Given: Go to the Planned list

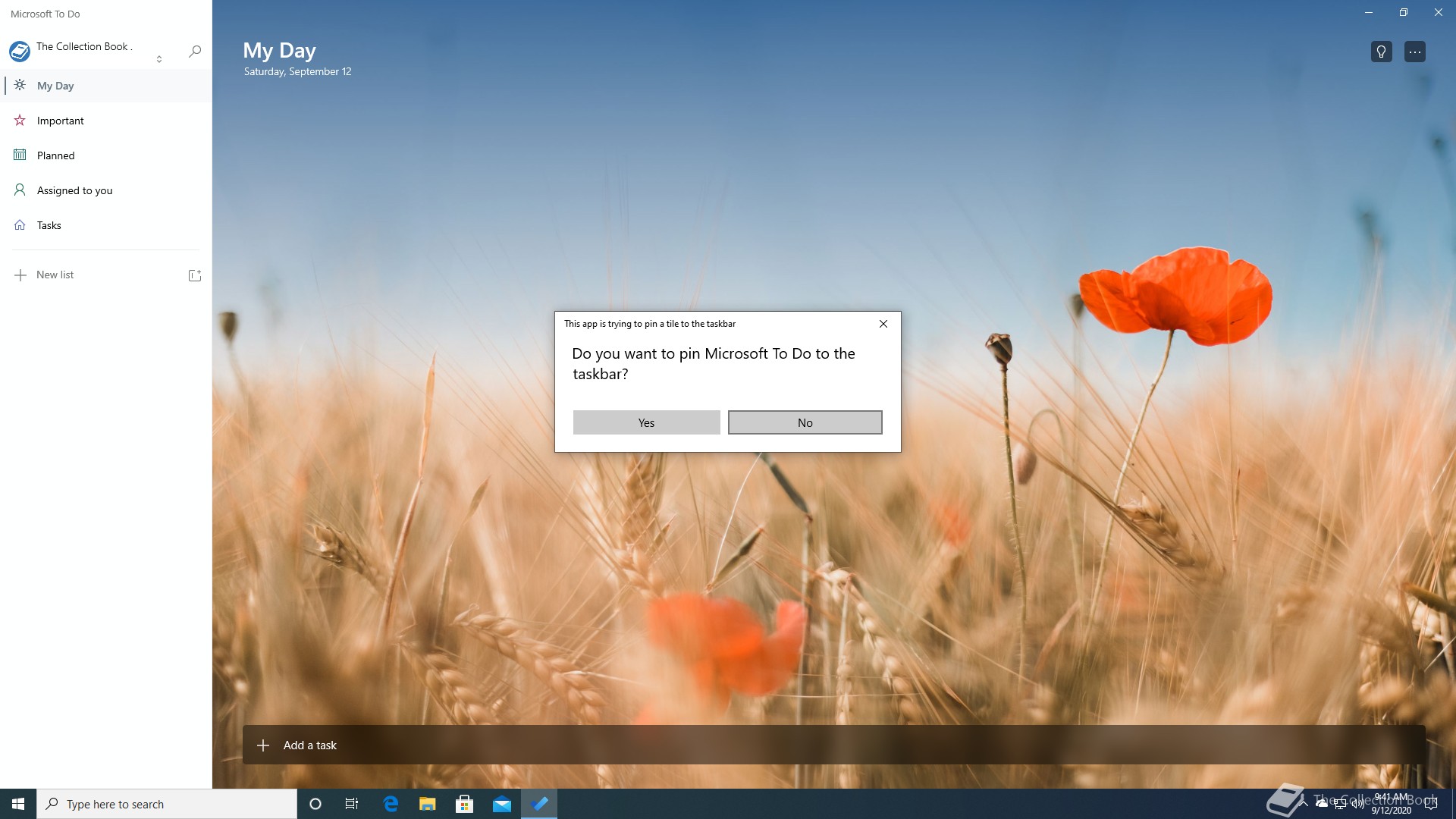Looking at the screenshot, I should pyautogui.click(x=55, y=155).
